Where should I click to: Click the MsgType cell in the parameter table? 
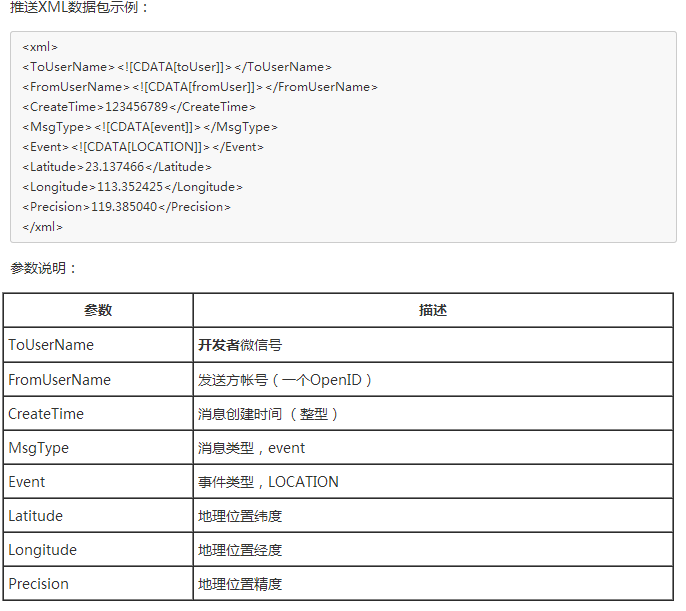tap(38, 448)
